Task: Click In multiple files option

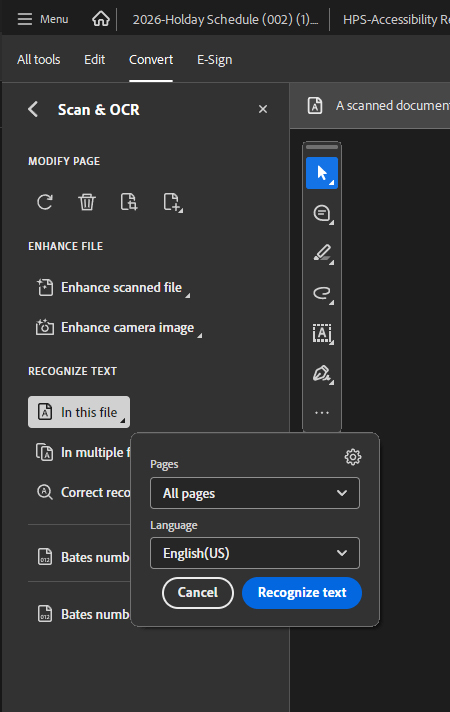Action: [83, 453]
